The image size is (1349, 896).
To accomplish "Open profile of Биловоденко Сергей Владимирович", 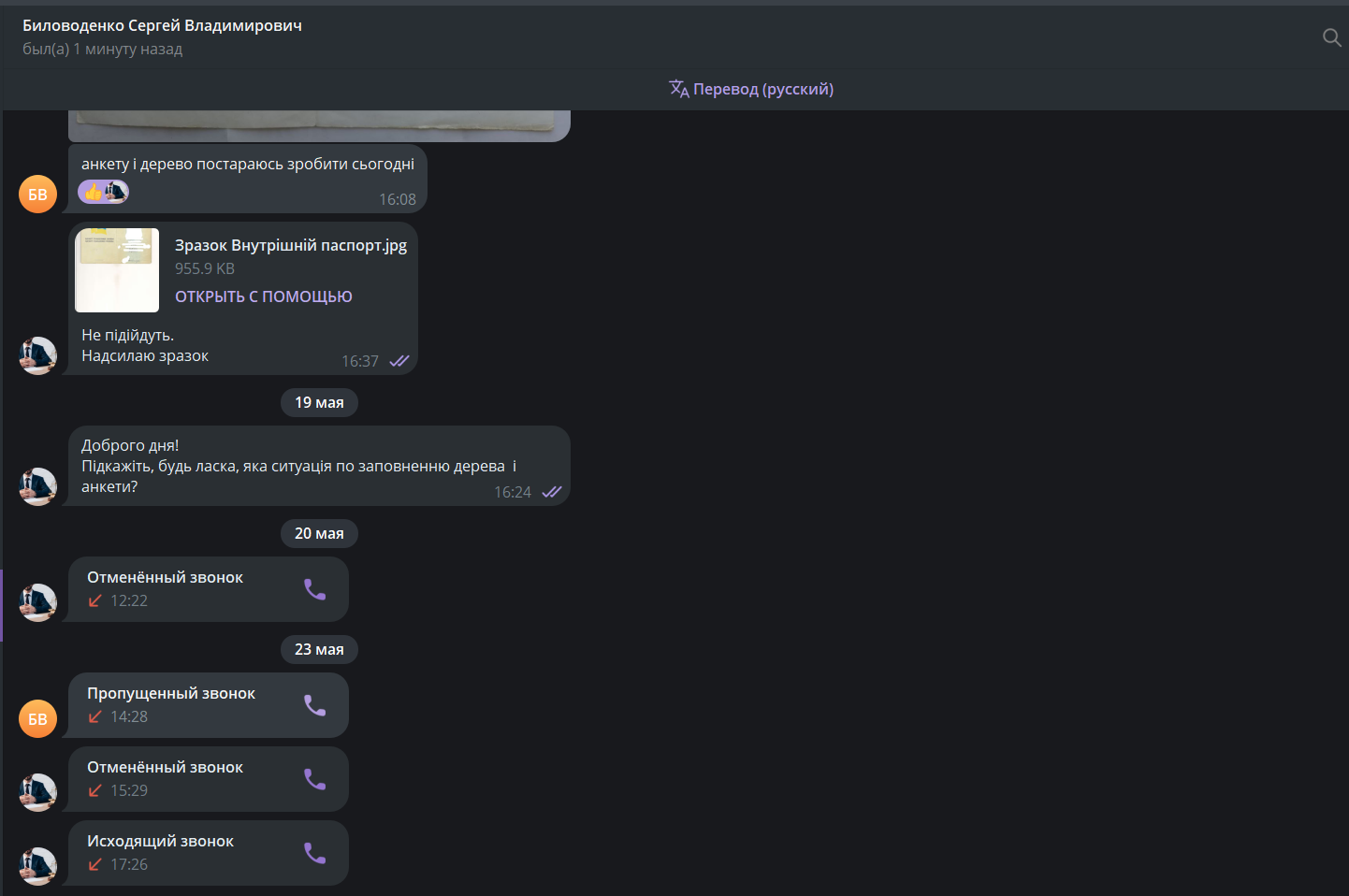I will [162, 25].
